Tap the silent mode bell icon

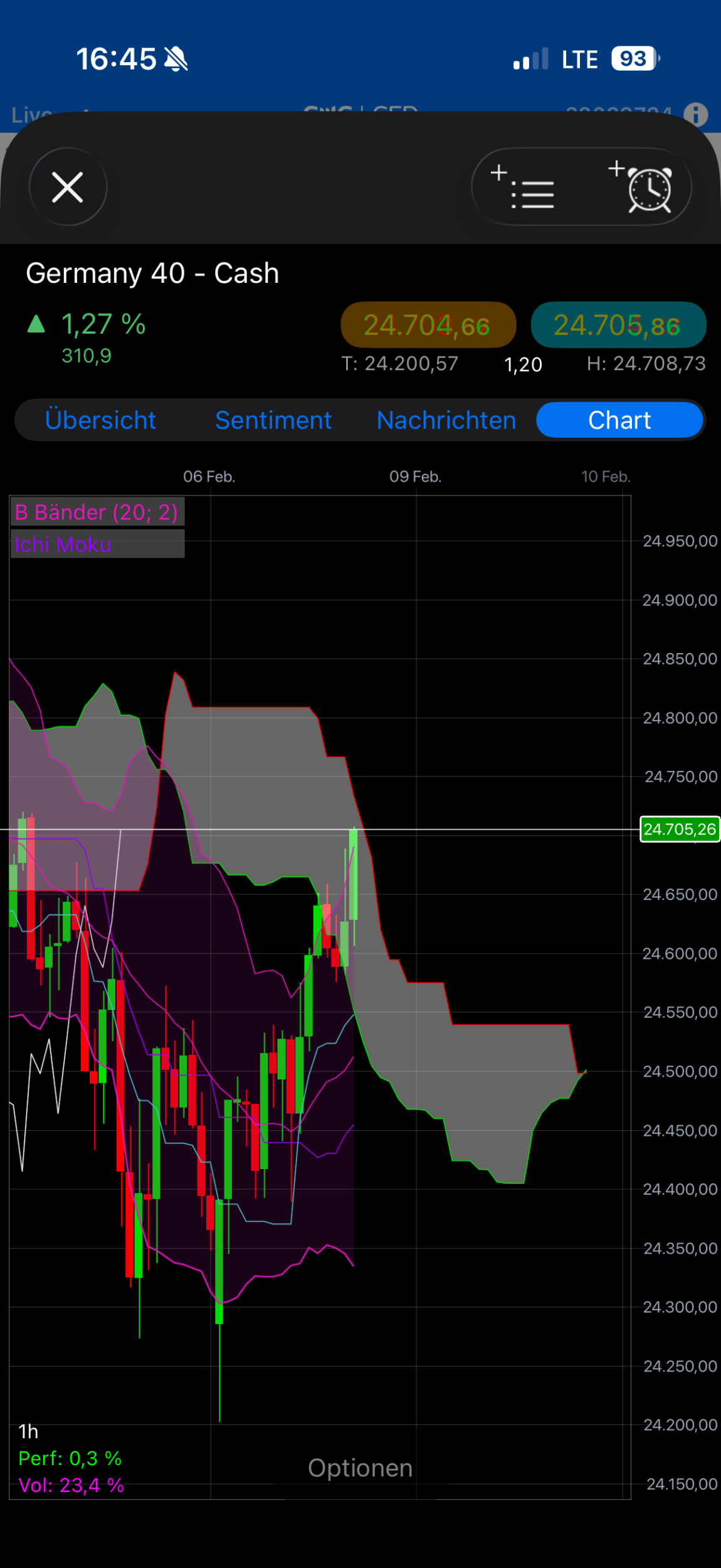(176, 60)
